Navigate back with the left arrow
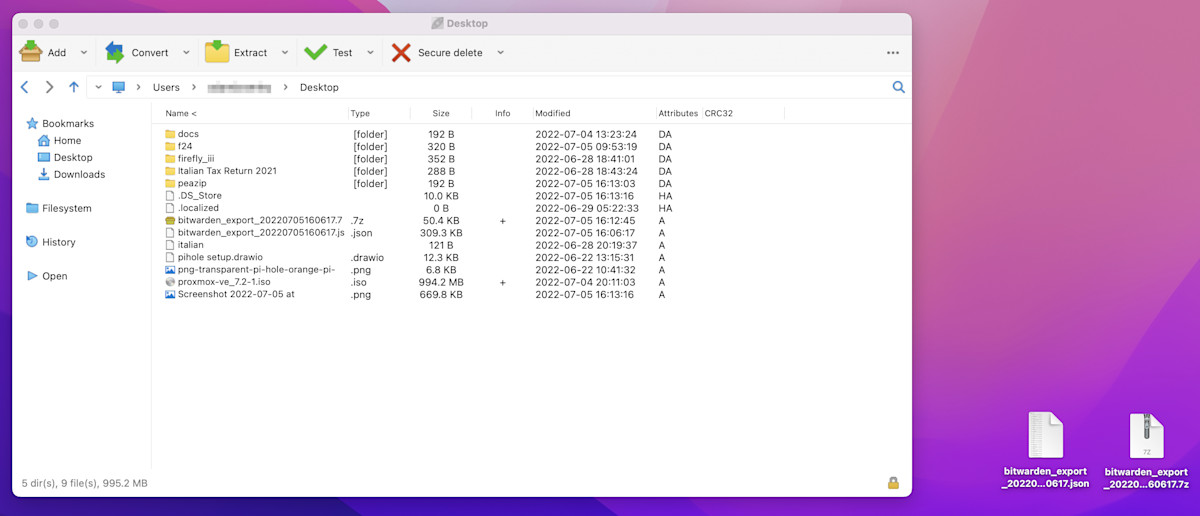The width and height of the screenshot is (1200, 516). pyautogui.click(x=25, y=87)
